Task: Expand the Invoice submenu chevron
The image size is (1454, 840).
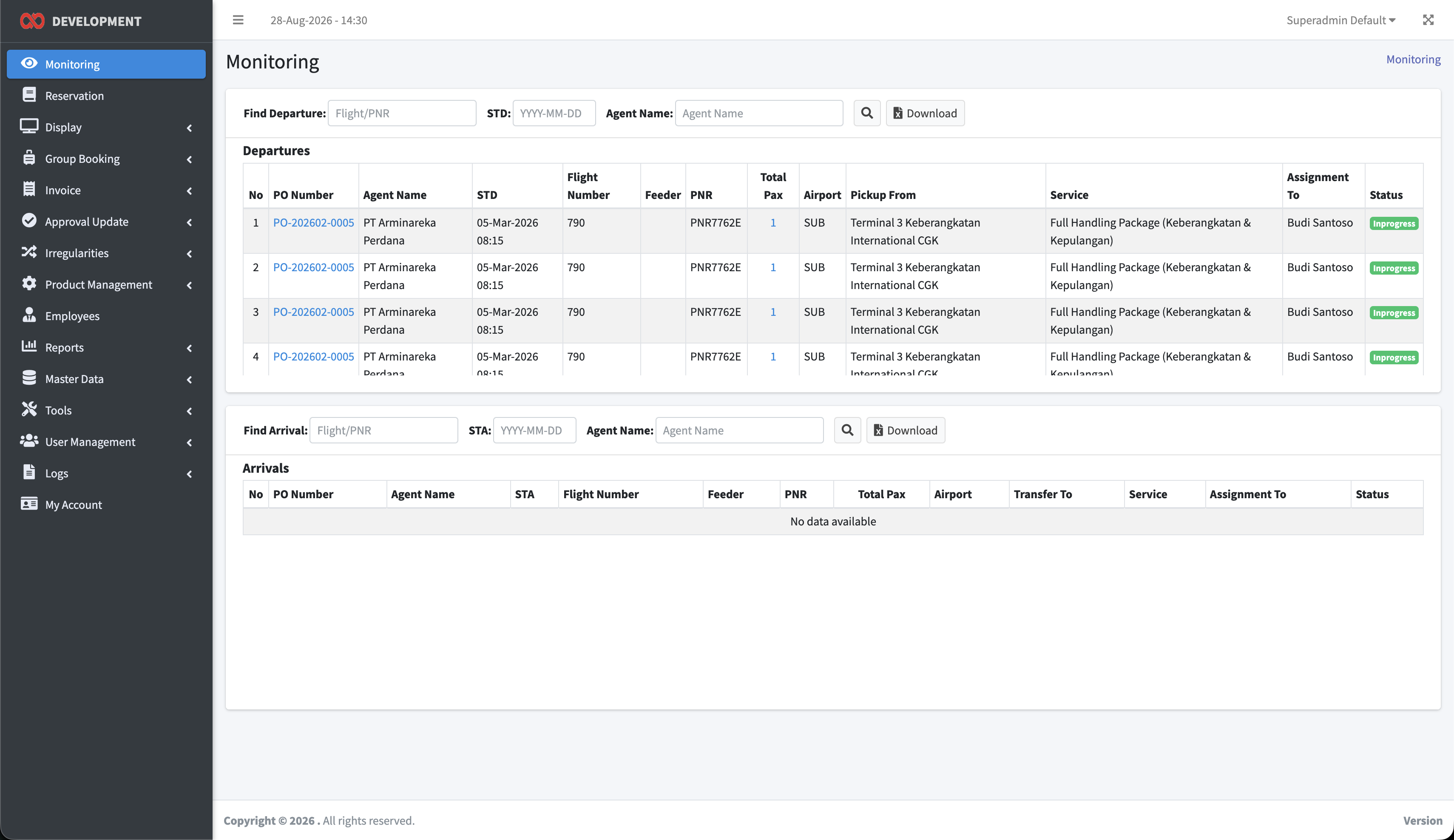Action: click(189, 190)
